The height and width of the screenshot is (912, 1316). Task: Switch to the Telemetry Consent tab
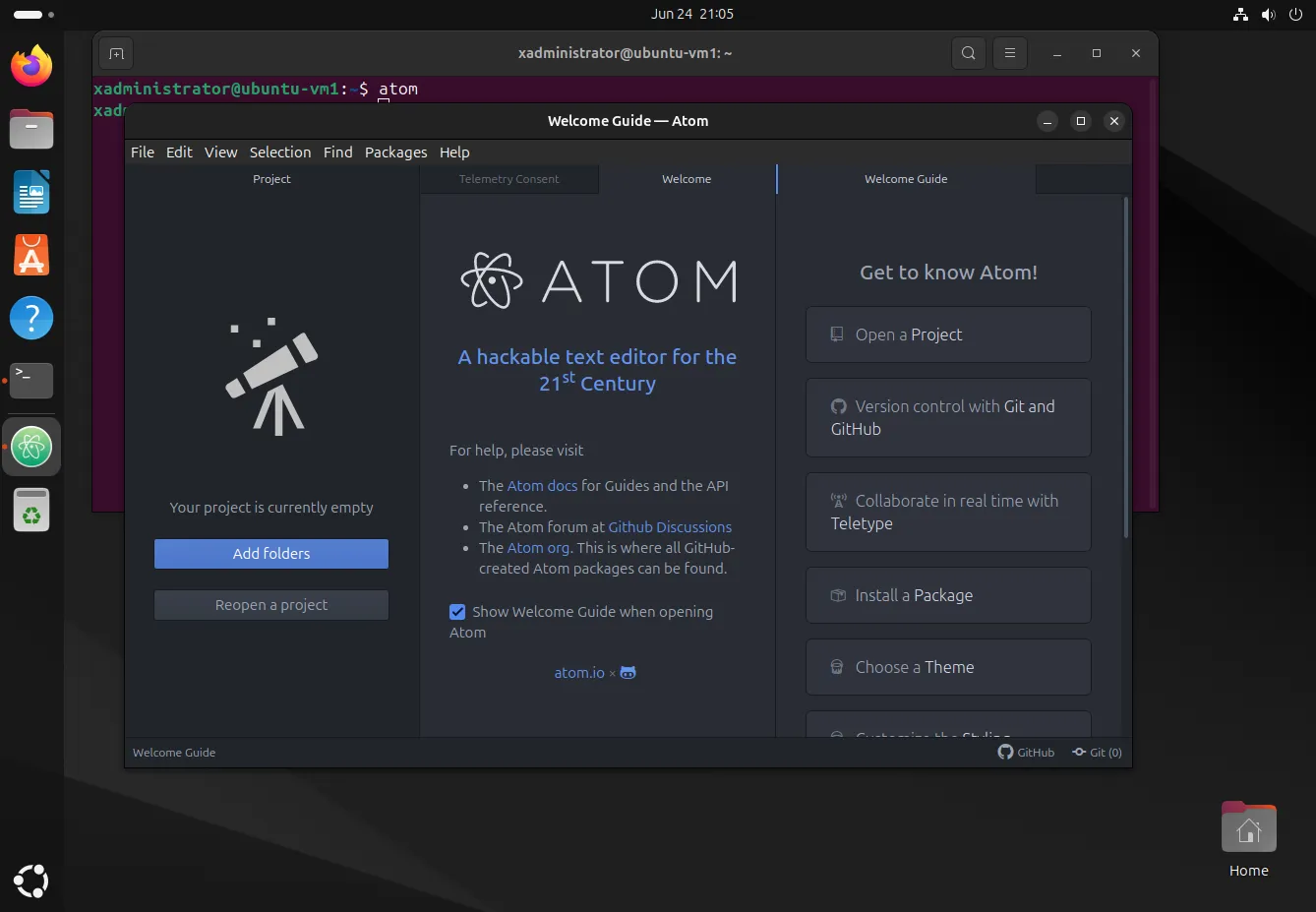tap(508, 179)
